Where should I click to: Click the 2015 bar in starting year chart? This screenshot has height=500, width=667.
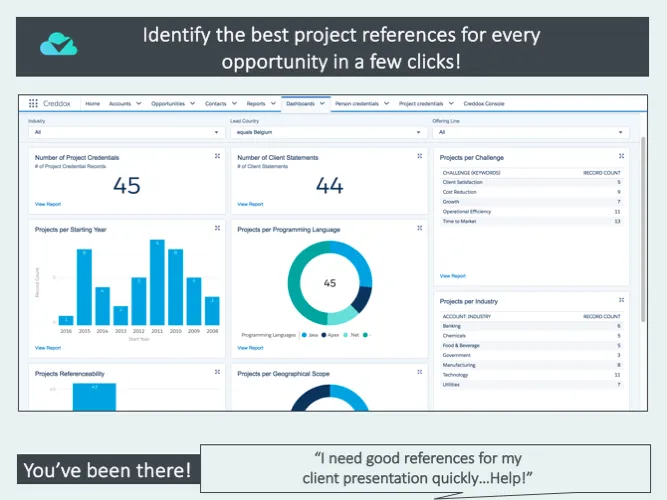click(x=84, y=287)
